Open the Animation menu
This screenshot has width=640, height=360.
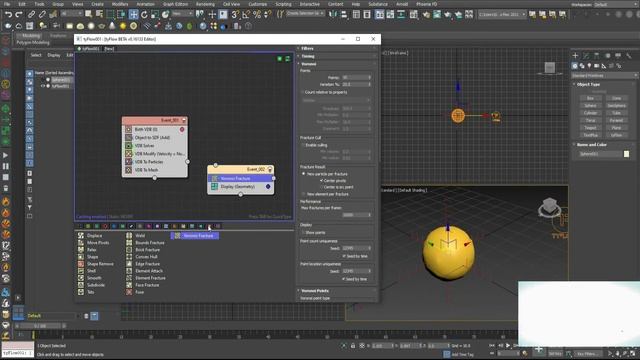[145, 4]
